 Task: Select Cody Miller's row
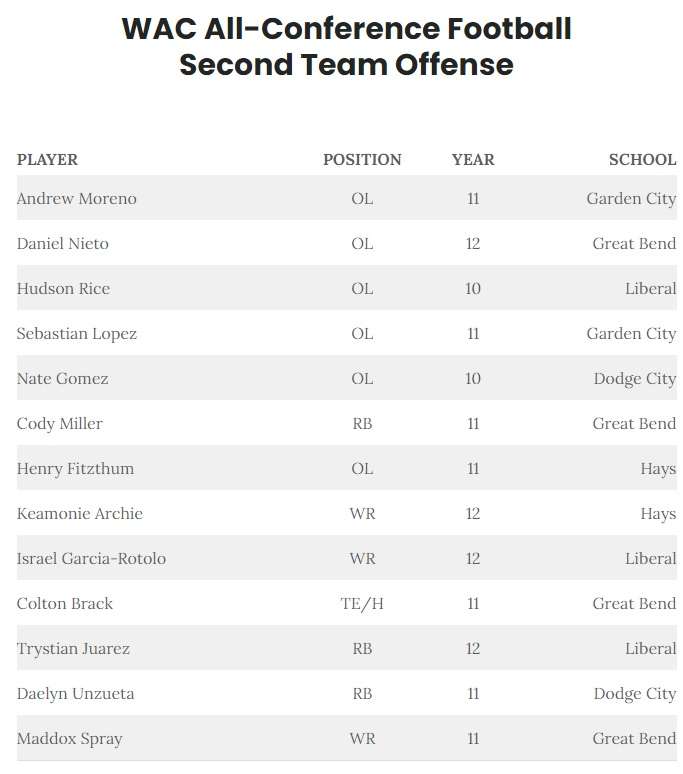pyautogui.click(x=347, y=423)
